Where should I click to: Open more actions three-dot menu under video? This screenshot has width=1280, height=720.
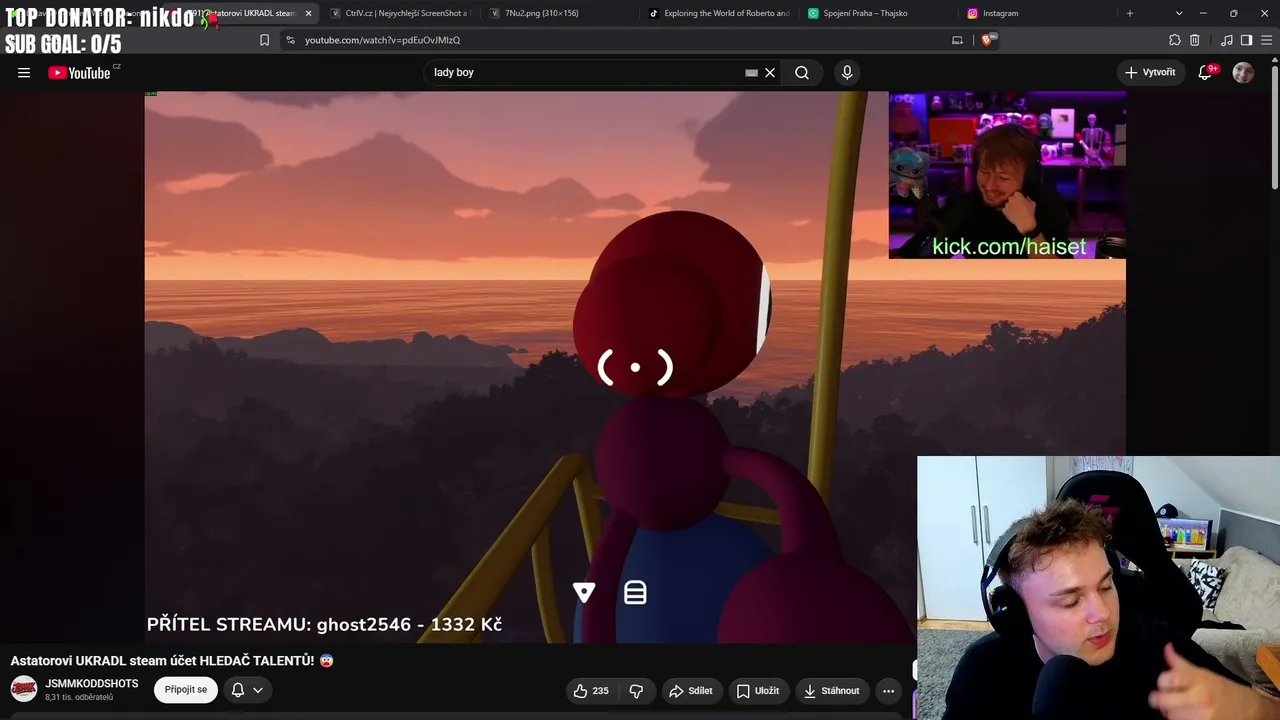click(888, 691)
